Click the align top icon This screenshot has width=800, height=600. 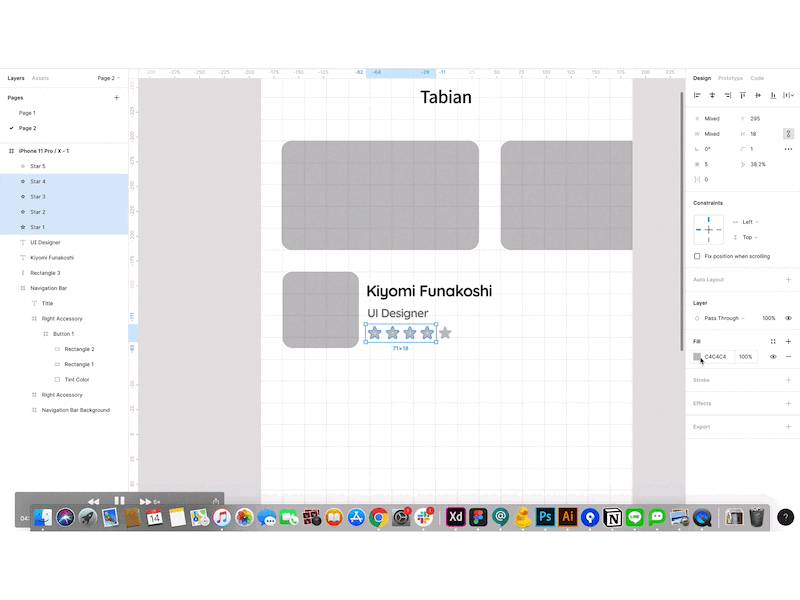click(x=743, y=95)
